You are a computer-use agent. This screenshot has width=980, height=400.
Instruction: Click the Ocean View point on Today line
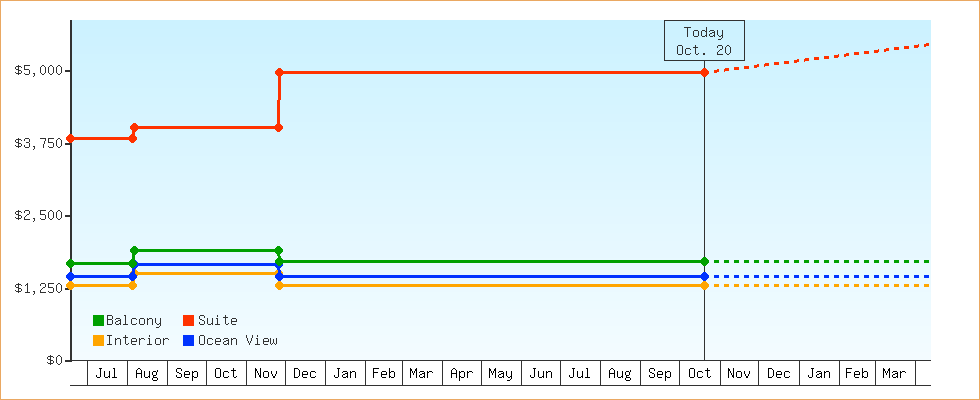(x=705, y=276)
